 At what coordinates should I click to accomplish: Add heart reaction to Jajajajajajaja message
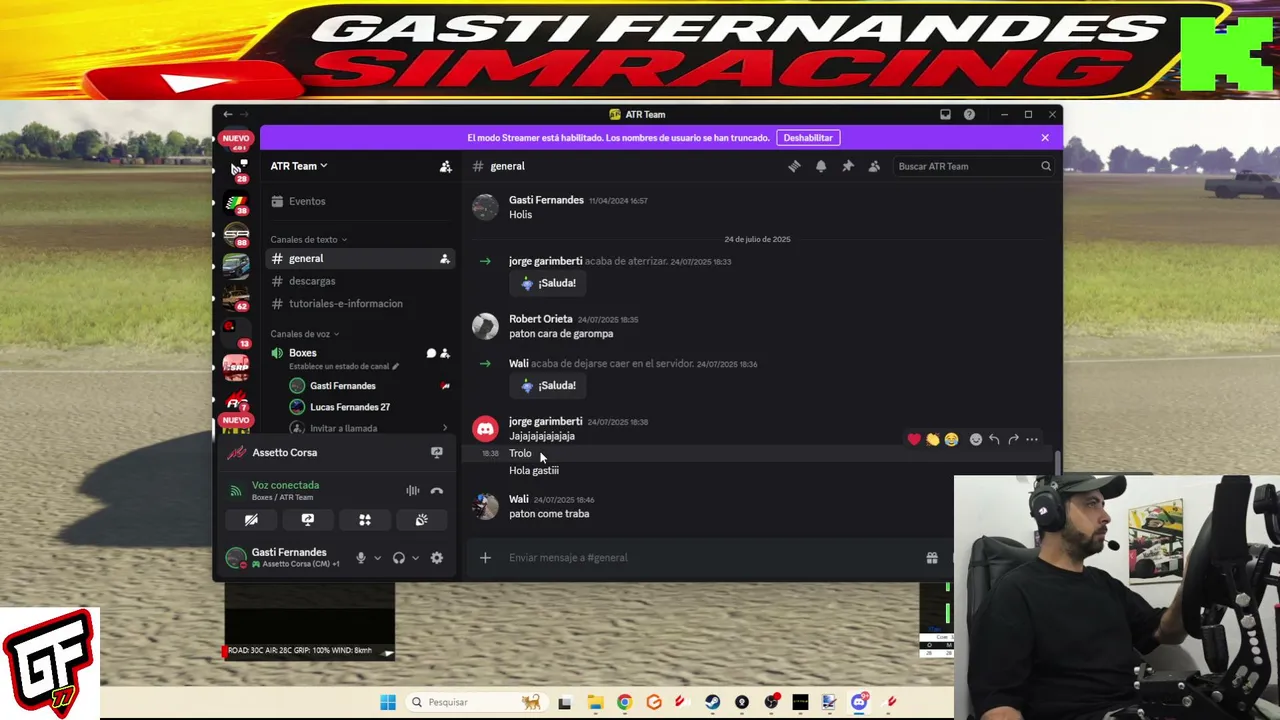[x=914, y=439]
